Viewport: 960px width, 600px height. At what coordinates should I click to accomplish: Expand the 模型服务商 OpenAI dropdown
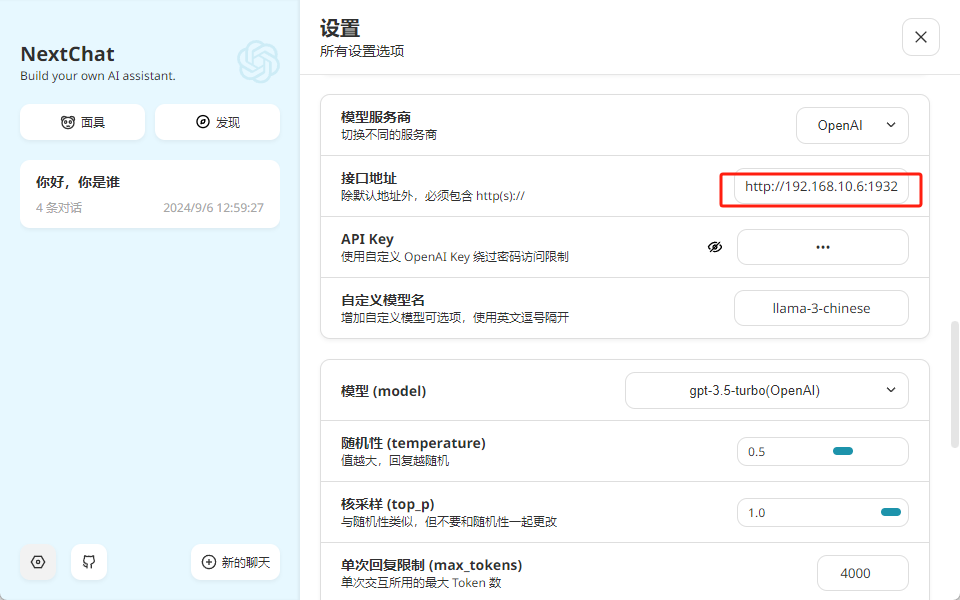click(852, 126)
